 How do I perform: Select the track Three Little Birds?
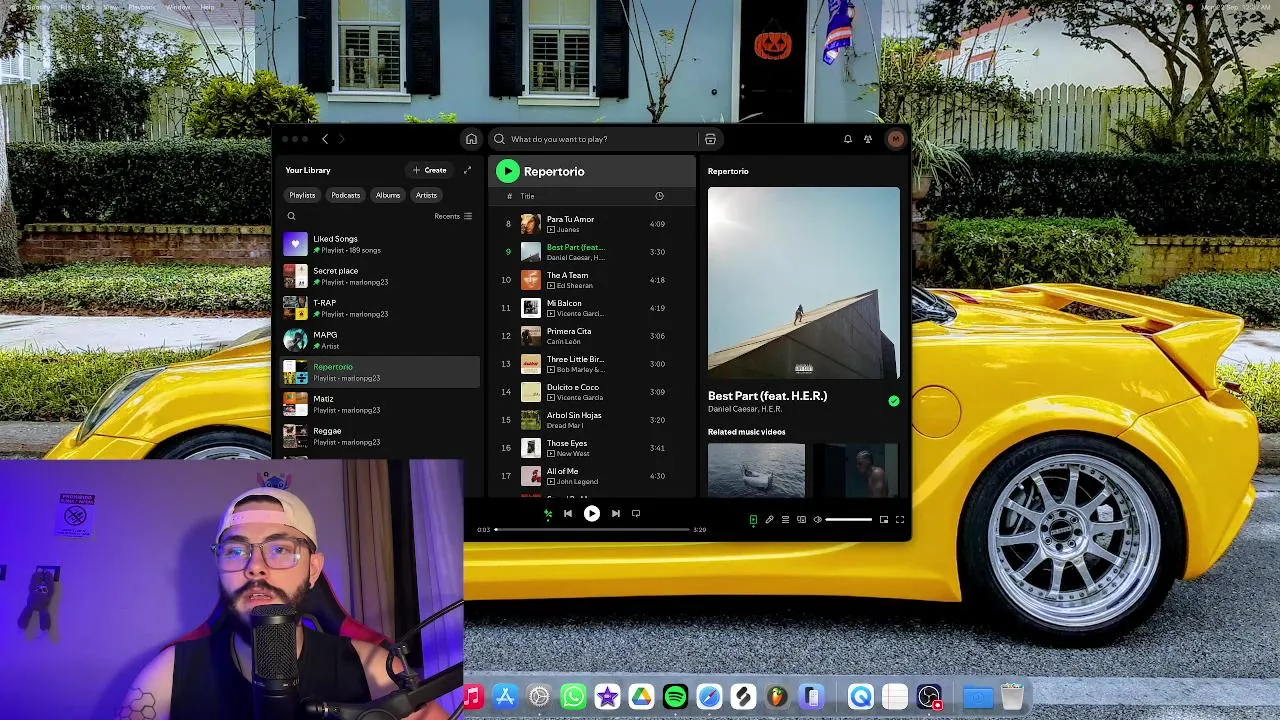(x=591, y=364)
